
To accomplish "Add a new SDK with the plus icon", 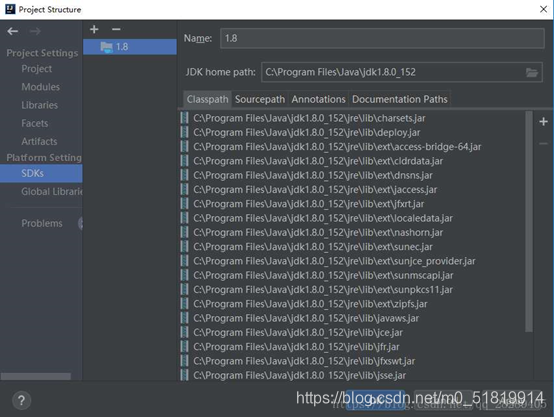I will [94, 29].
